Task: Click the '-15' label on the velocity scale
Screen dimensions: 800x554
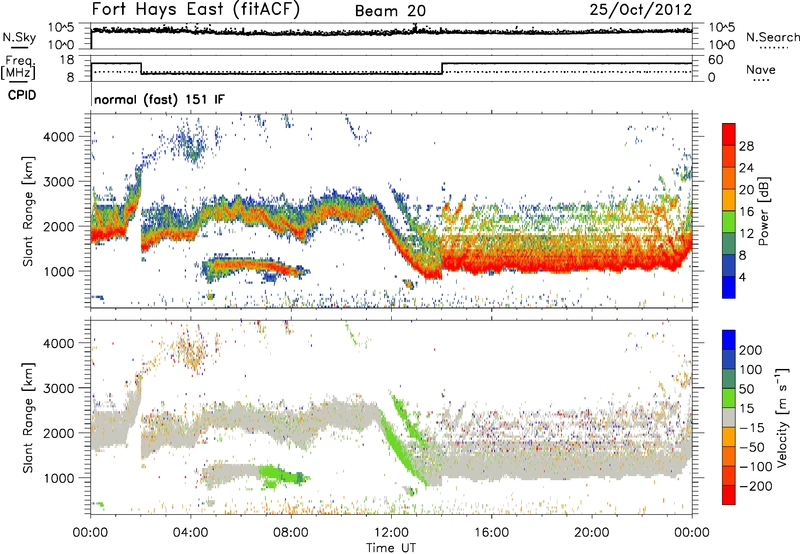Action: [x=752, y=427]
